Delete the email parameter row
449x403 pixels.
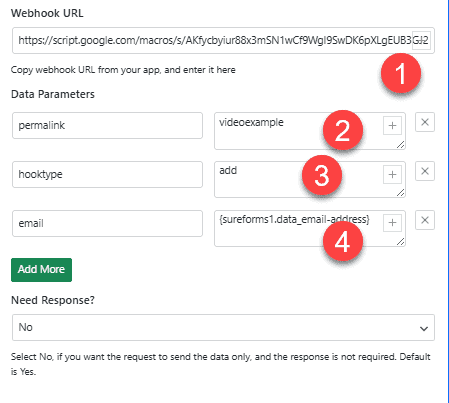[425, 220]
